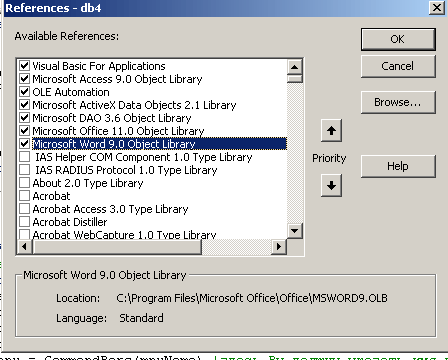This screenshot has width=448, height=360.
Task: Check IAS Helper COM Component checkbox
Action: coord(24,157)
